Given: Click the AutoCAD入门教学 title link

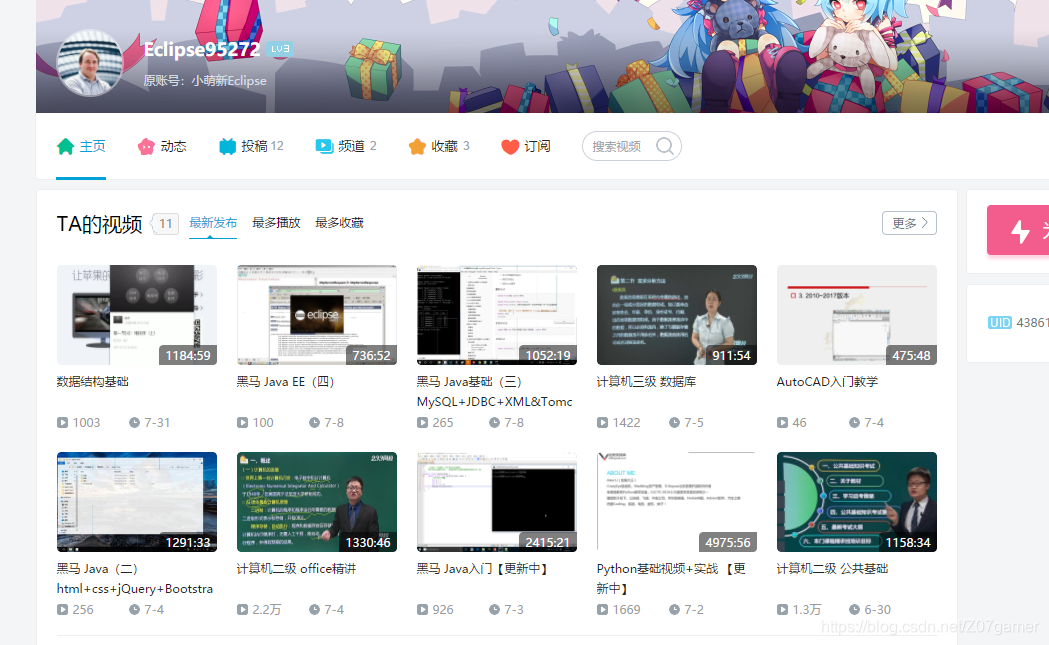Looking at the screenshot, I should [827, 381].
